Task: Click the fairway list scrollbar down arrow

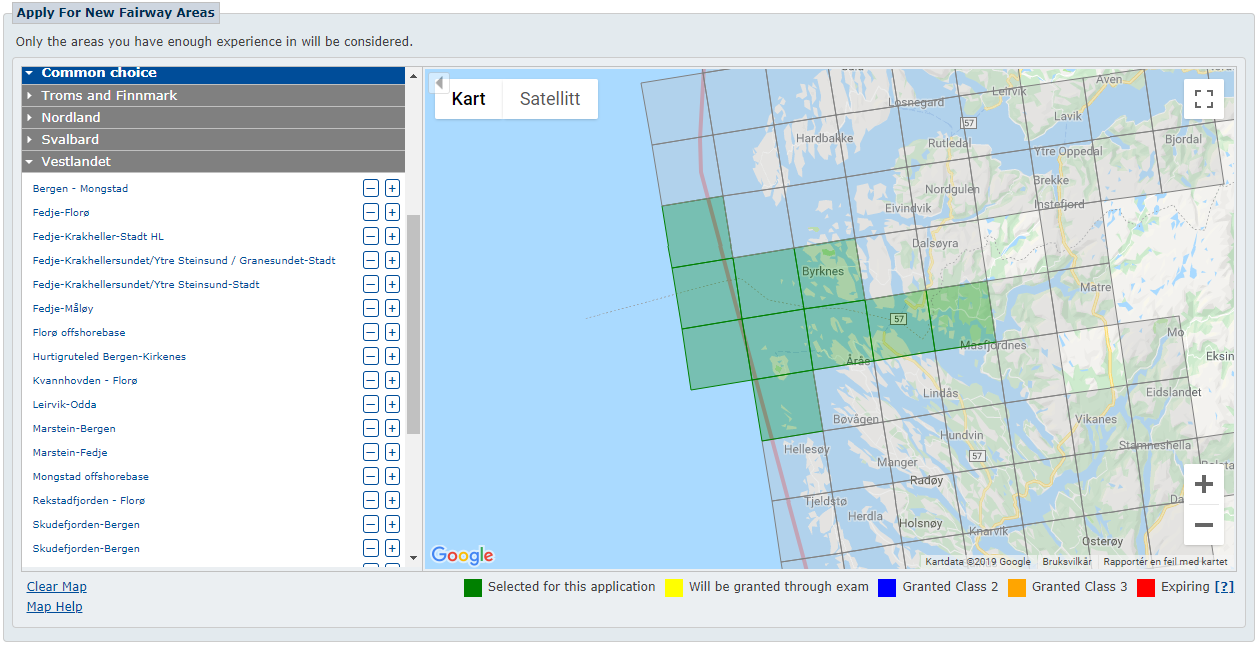Action: tap(413, 557)
